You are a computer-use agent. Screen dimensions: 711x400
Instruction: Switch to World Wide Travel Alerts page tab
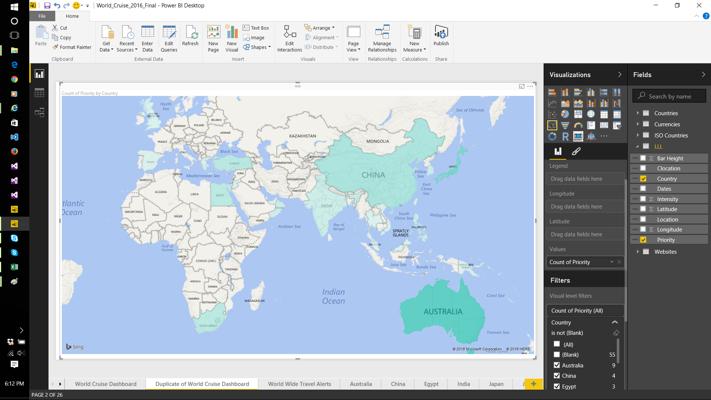click(x=299, y=384)
